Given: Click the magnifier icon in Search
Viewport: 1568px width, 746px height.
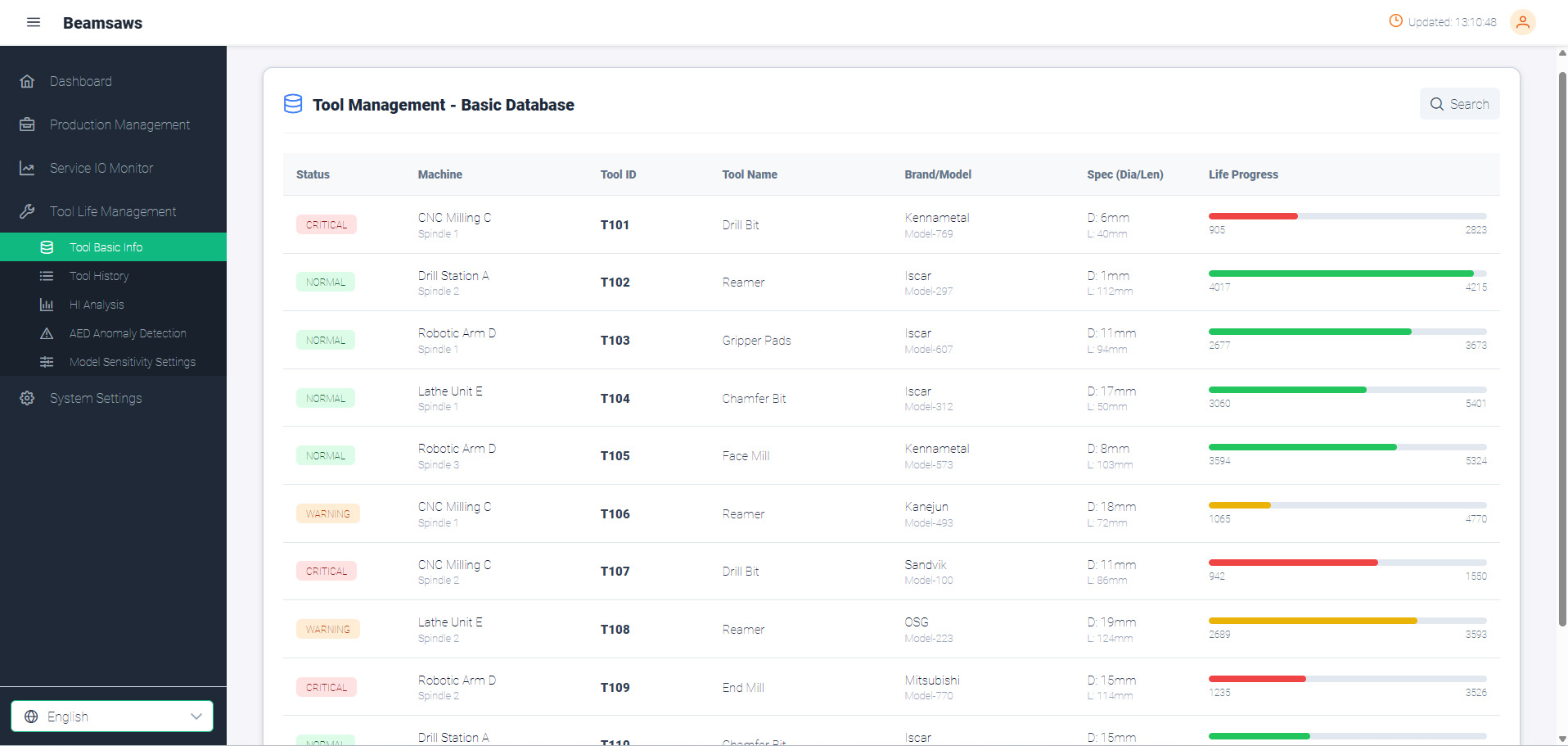Looking at the screenshot, I should click(1436, 104).
